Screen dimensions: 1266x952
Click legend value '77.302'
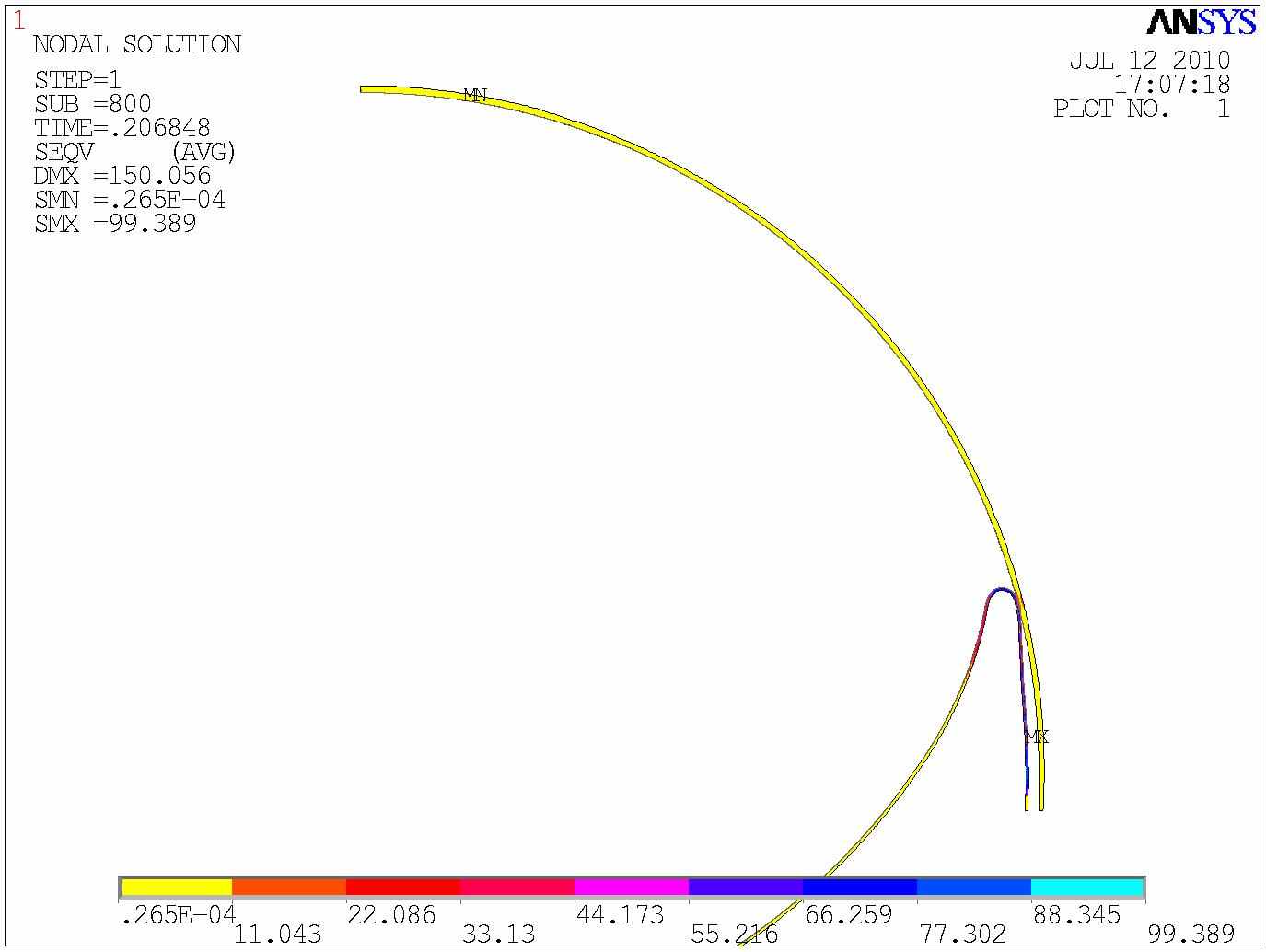963,935
